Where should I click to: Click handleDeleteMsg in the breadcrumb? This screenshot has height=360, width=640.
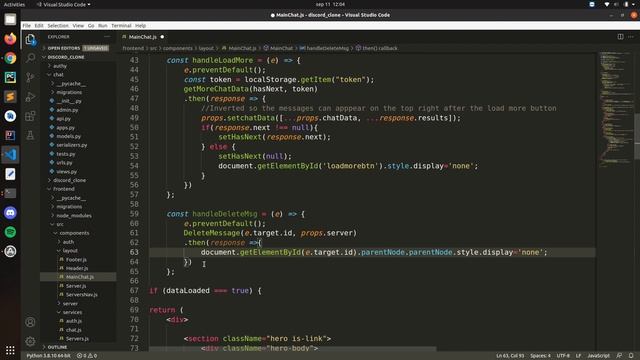(327, 48)
